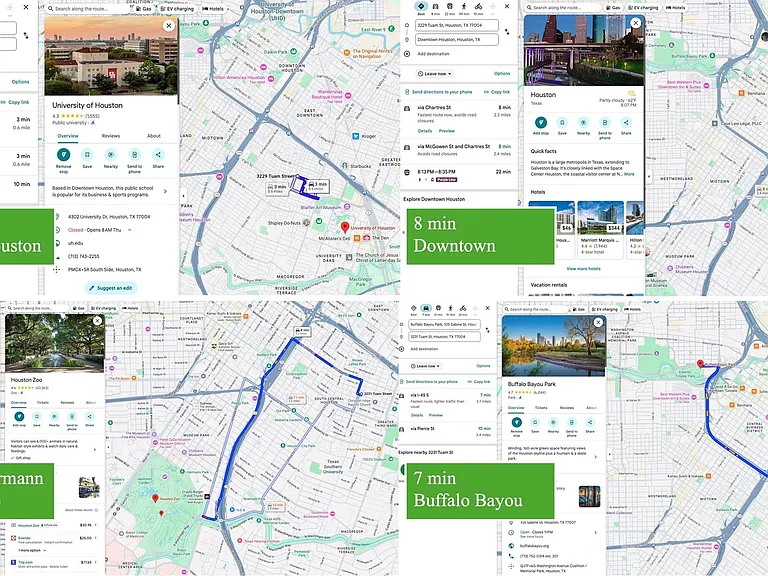Share the Houston Zoo place
This screenshot has width=768, height=576.
pyautogui.click(x=90, y=416)
